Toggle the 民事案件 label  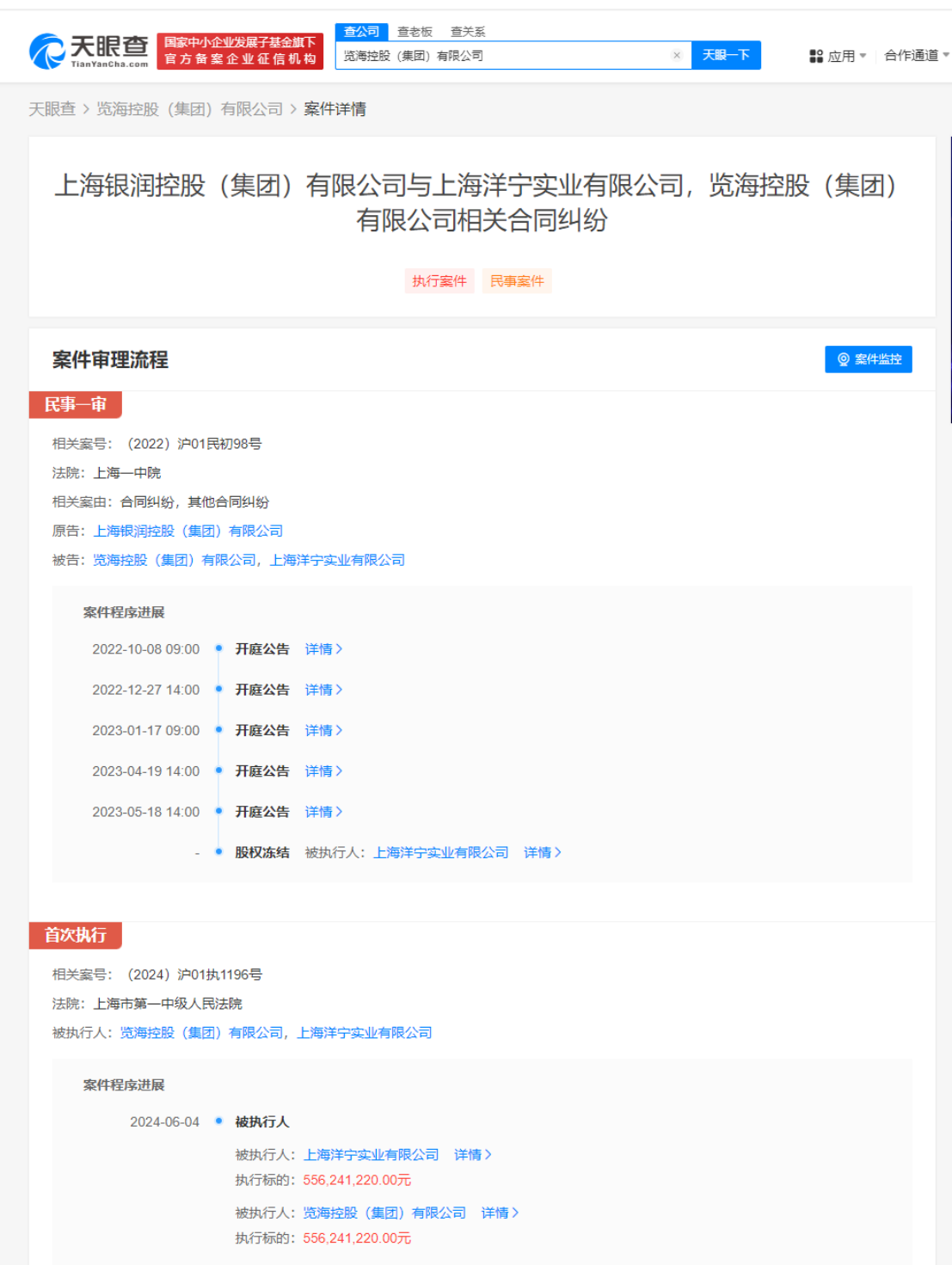(516, 281)
